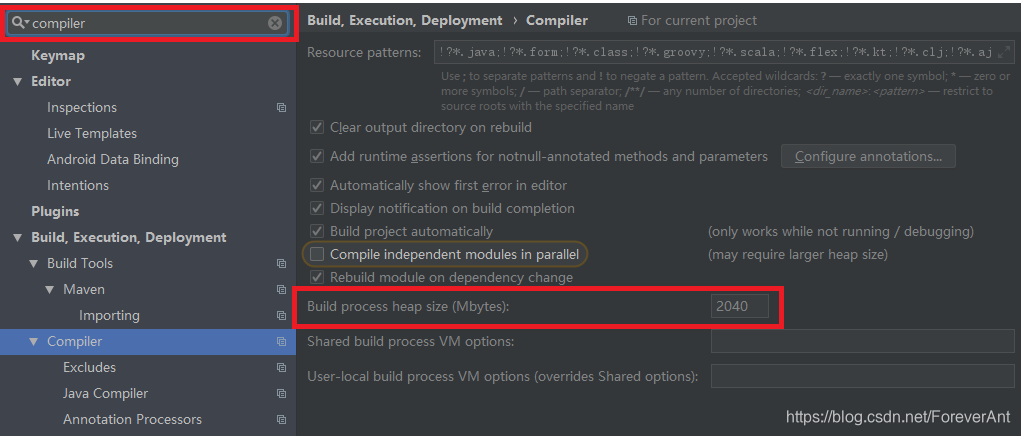This screenshot has height=436, width=1021.
Task: Click the Configure annotations button
Action: point(868,156)
